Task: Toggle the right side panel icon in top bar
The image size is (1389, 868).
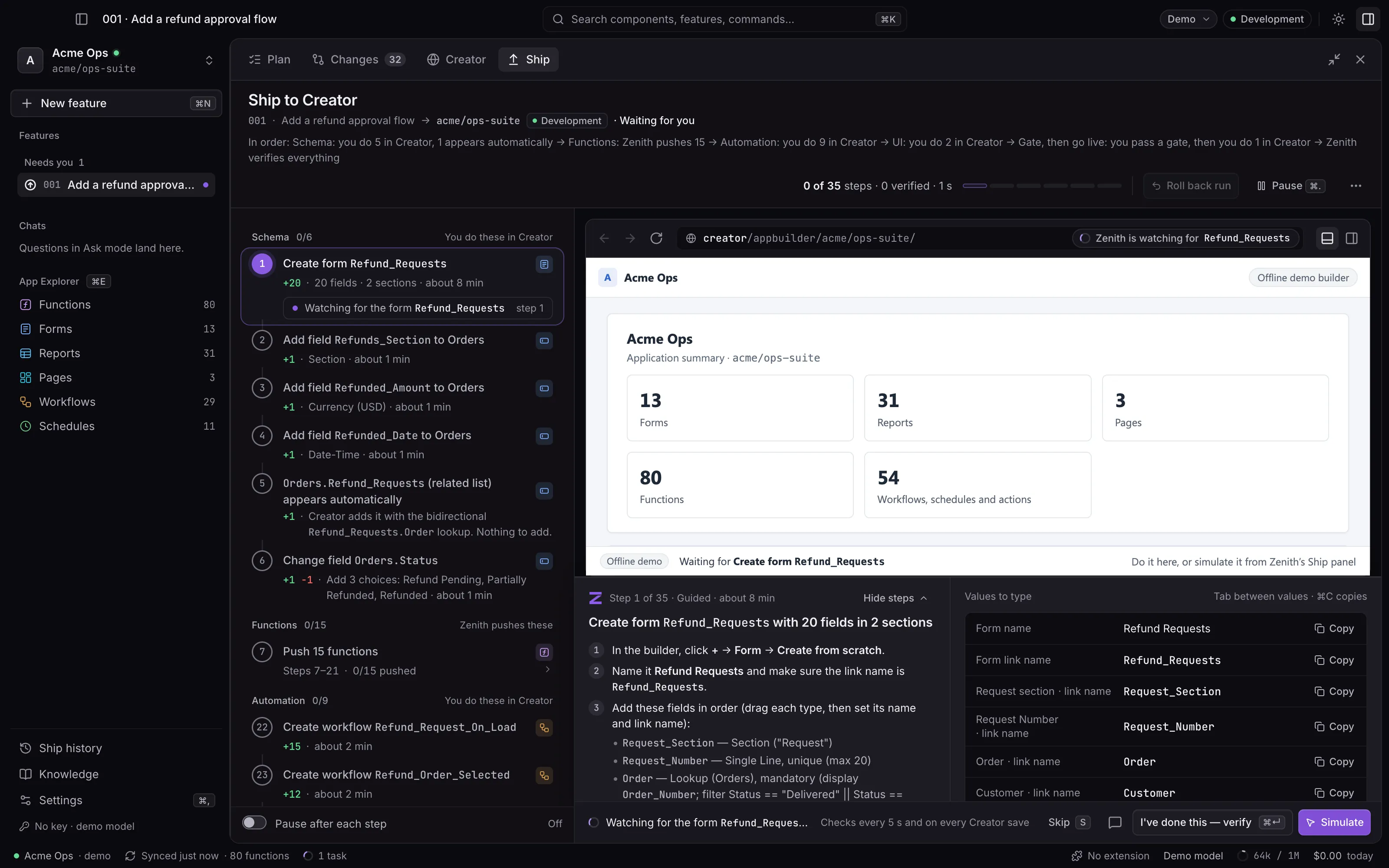Action: 1368,19
